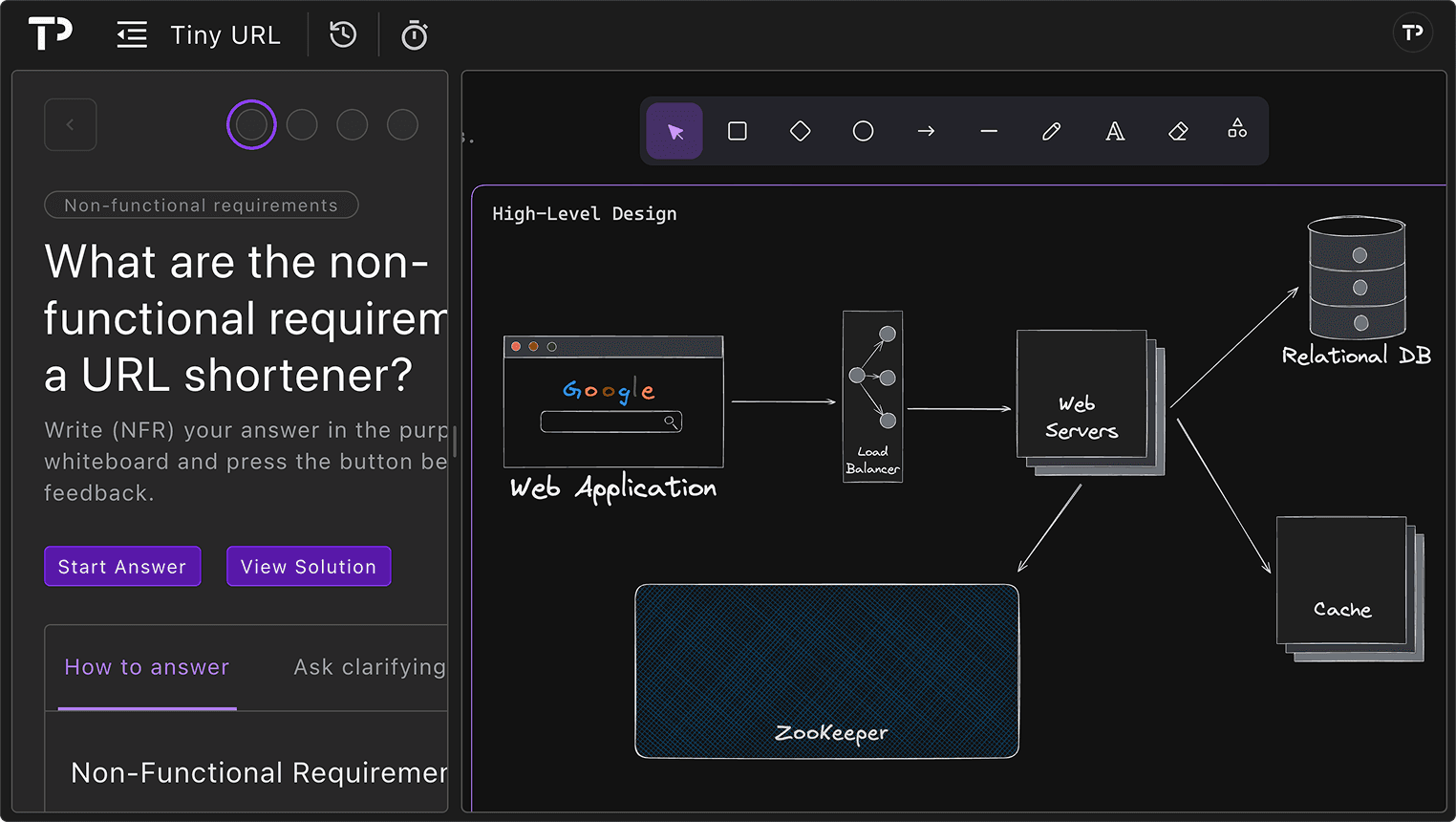Select the Diamond shape tool
1456x822 pixels.
[x=800, y=131]
